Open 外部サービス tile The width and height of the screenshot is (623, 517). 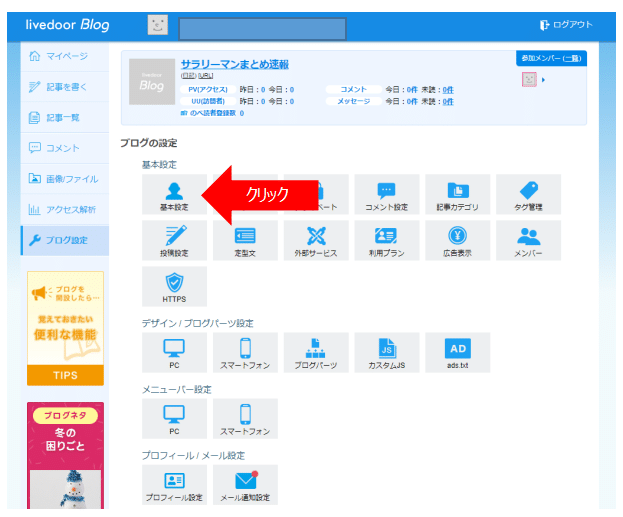pyautogui.click(x=316, y=240)
